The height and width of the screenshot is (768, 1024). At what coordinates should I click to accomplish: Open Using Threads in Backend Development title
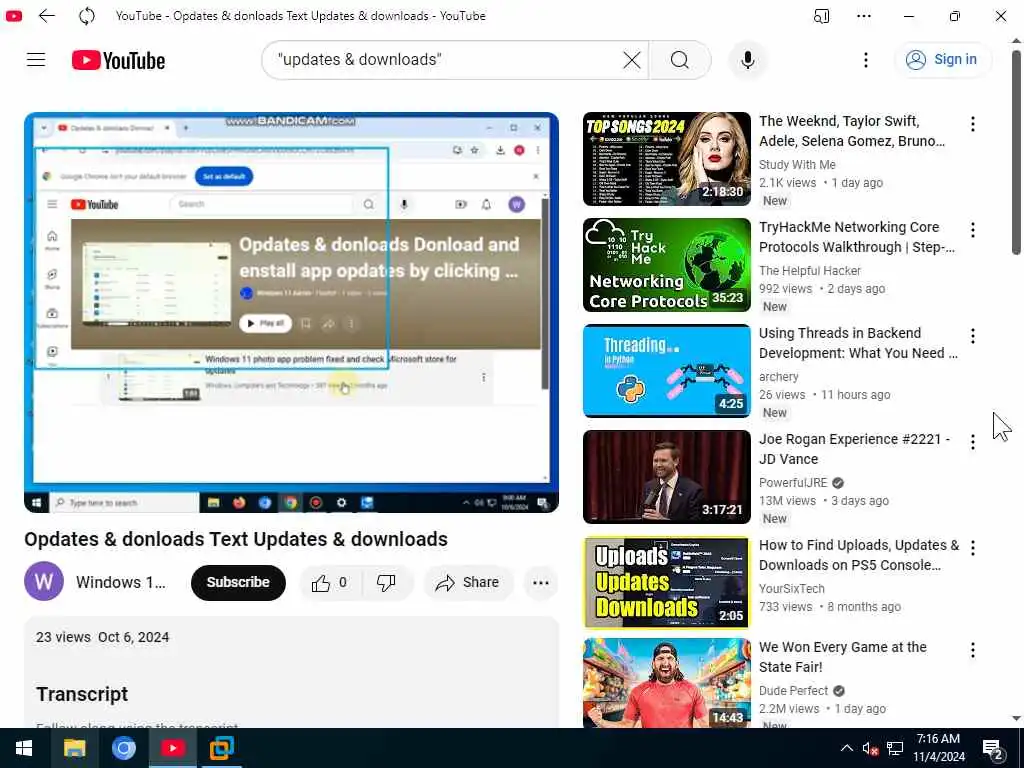point(858,343)
